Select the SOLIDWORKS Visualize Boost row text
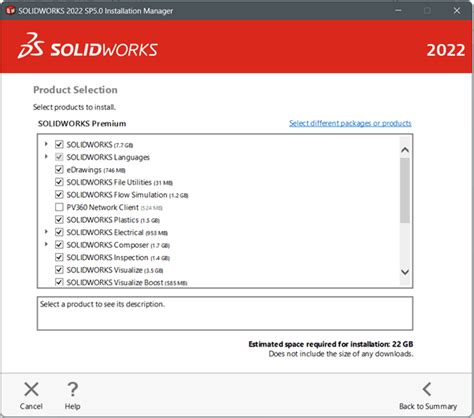The height and width of the screenshot is (418, 474). 127,282
